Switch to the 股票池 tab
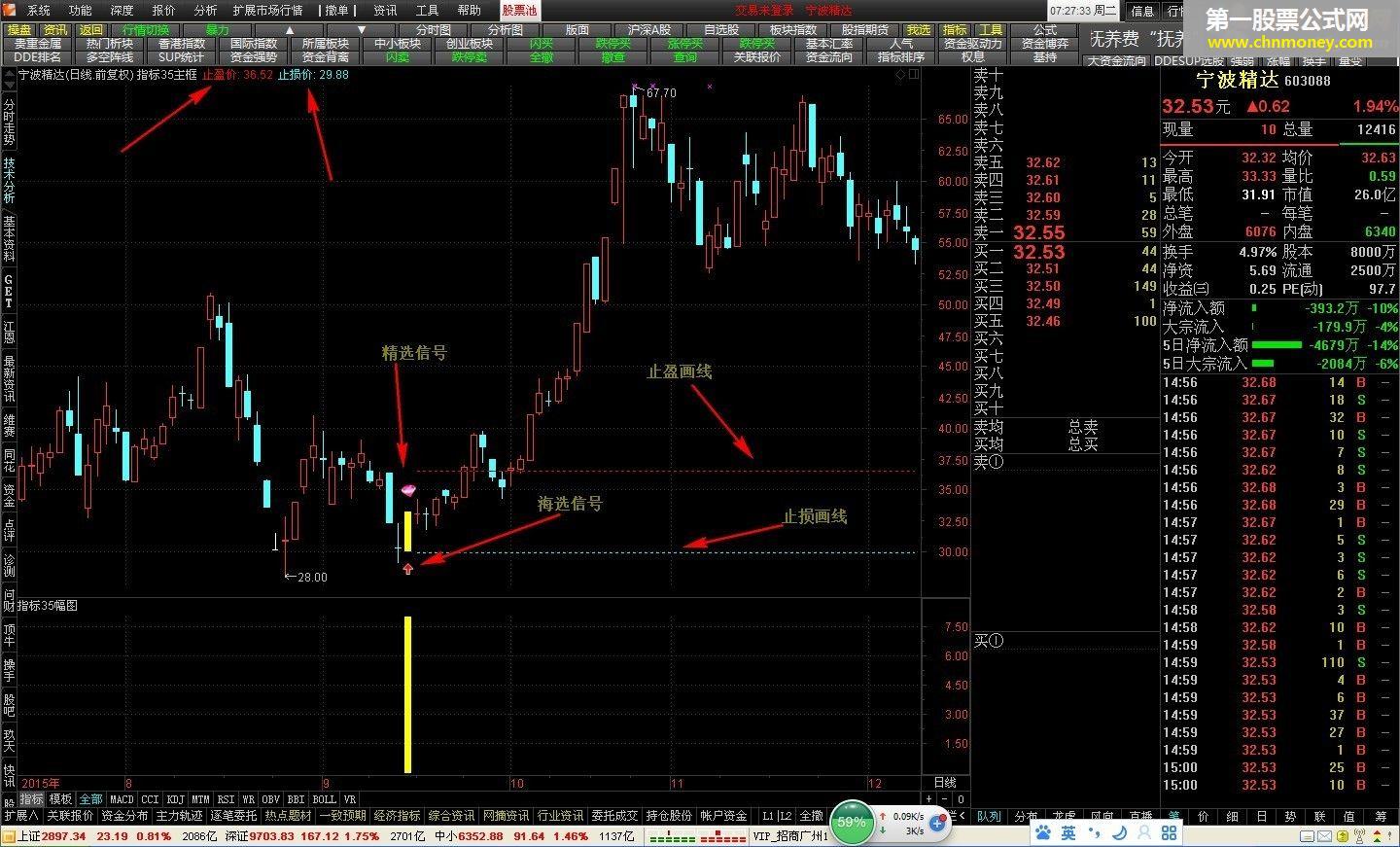1400x847 pixels. pos(519,11)
